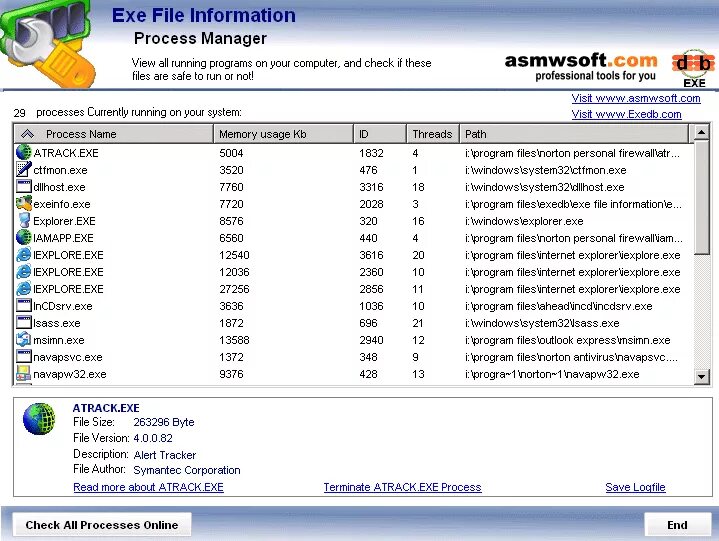The height and width of the screenshot is (541, 719).
Task: Click the ctfmon.exe pen icon
Action: 23,170
